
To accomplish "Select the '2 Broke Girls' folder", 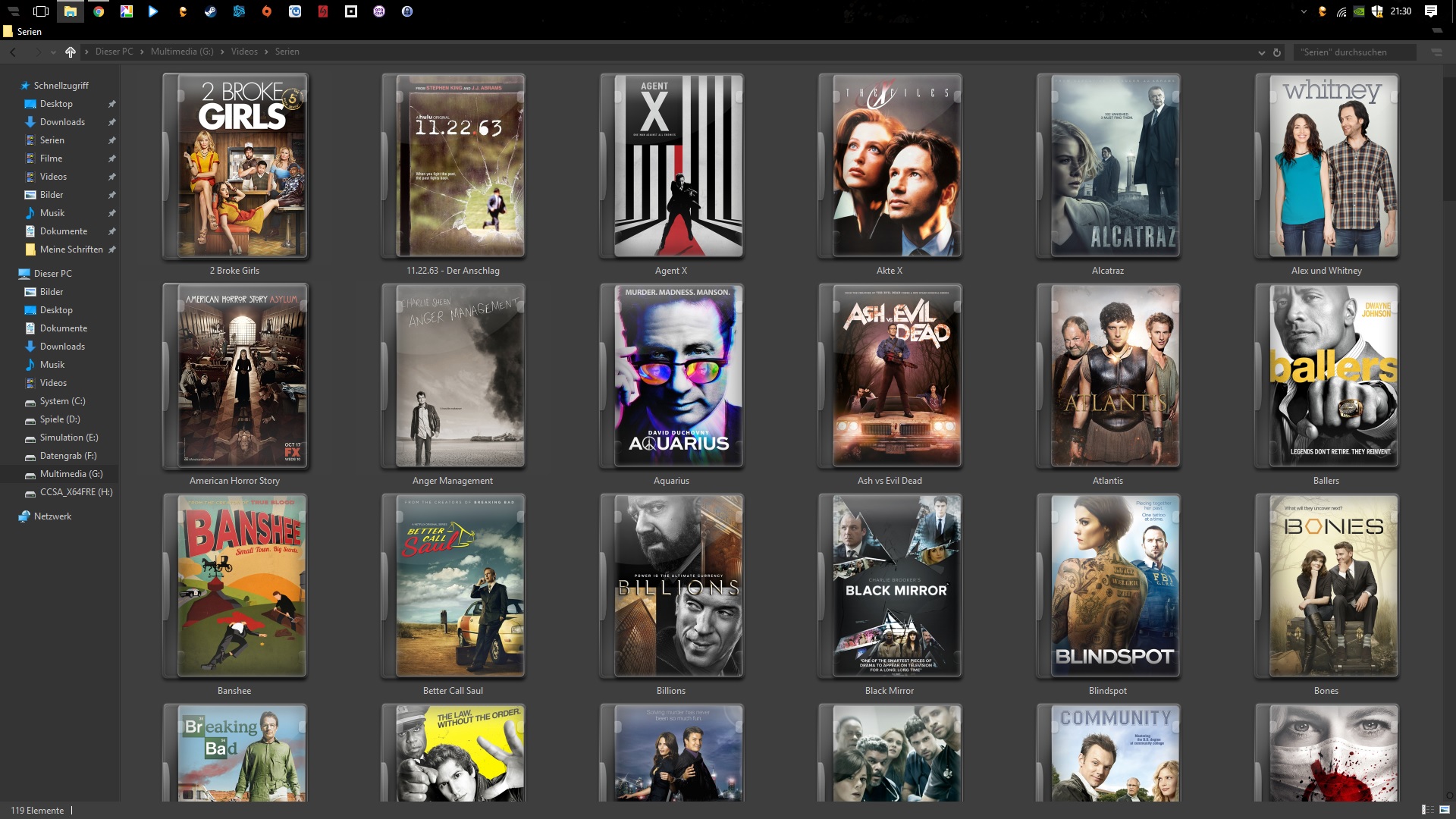I will tap(234, 174).
